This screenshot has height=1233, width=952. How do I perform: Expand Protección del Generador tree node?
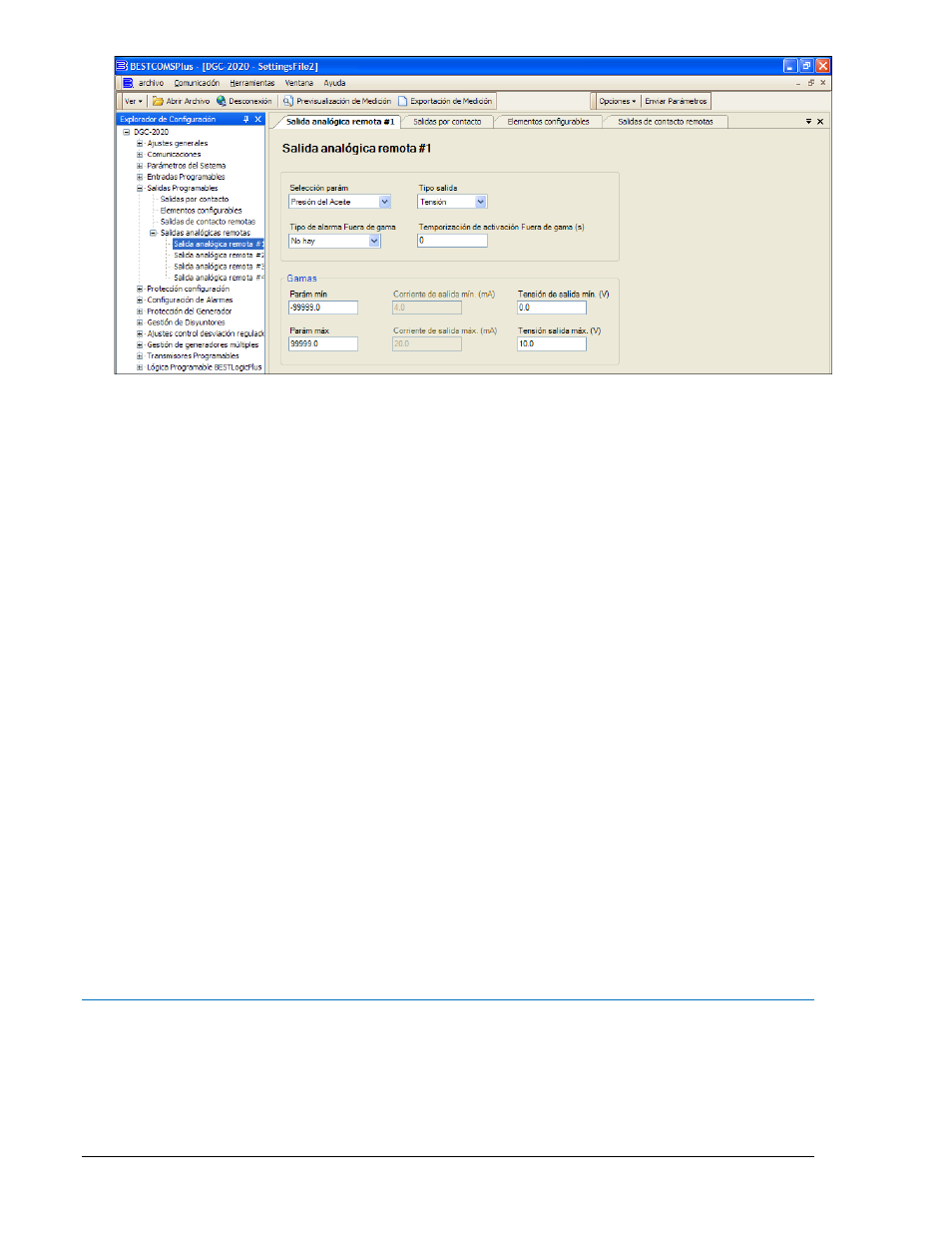click(140, 311)
